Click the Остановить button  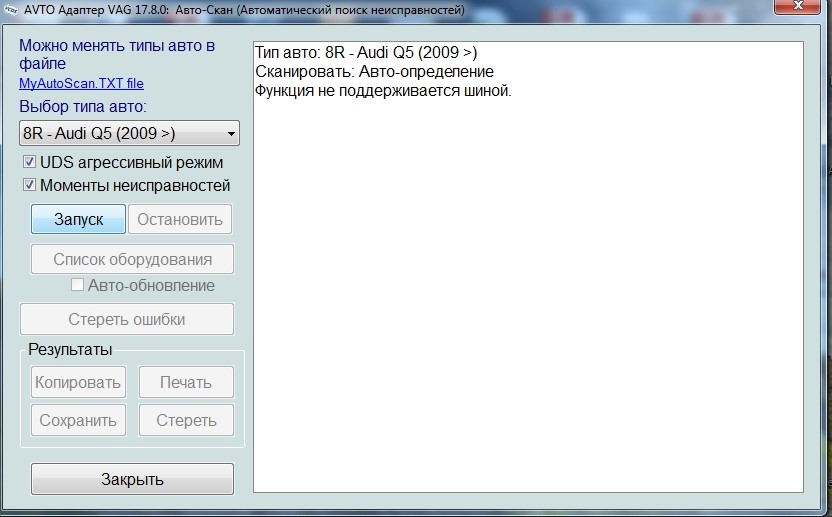(x=180, y=219)
